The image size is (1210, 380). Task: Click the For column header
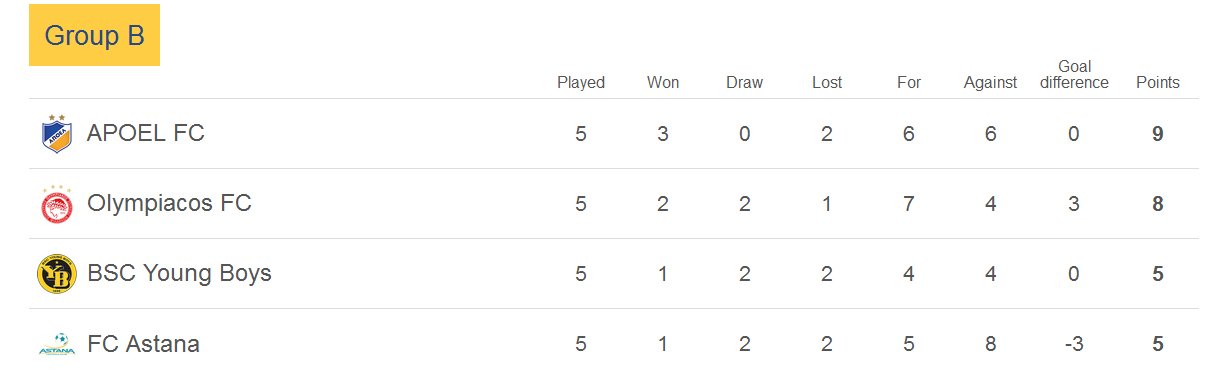tap(909, 82)
